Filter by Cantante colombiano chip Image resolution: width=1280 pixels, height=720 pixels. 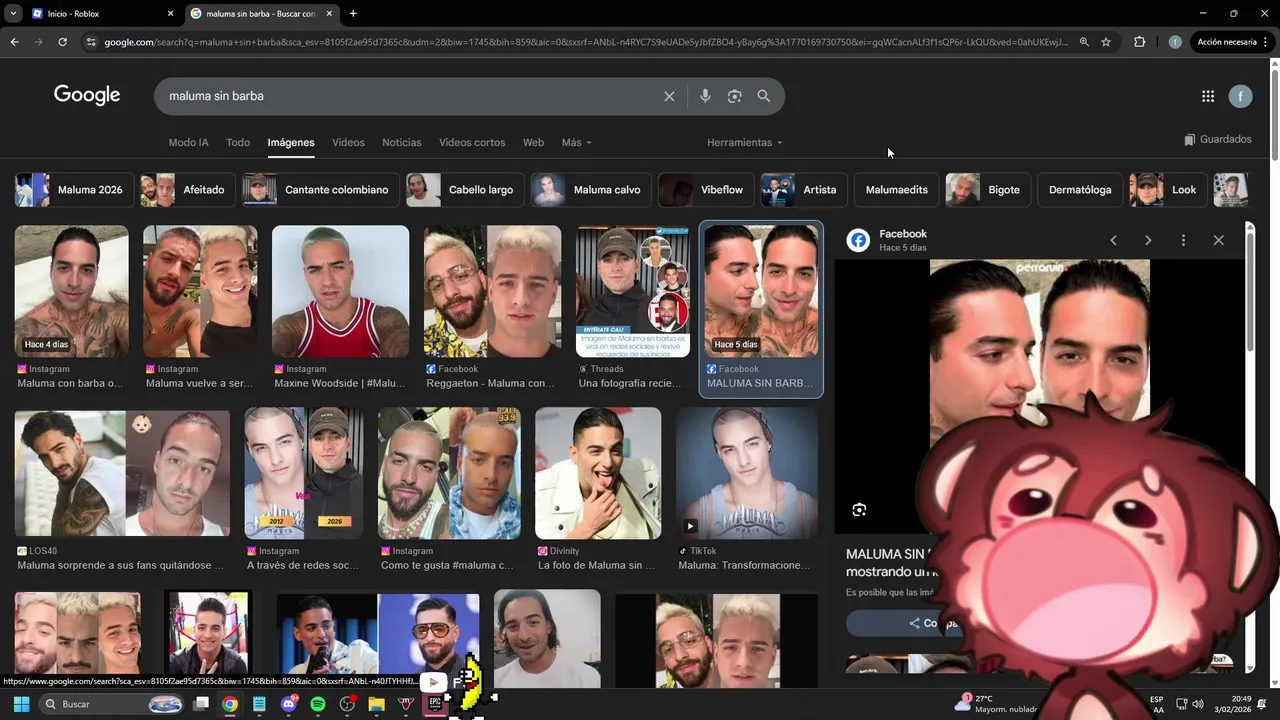pos(320,190)
